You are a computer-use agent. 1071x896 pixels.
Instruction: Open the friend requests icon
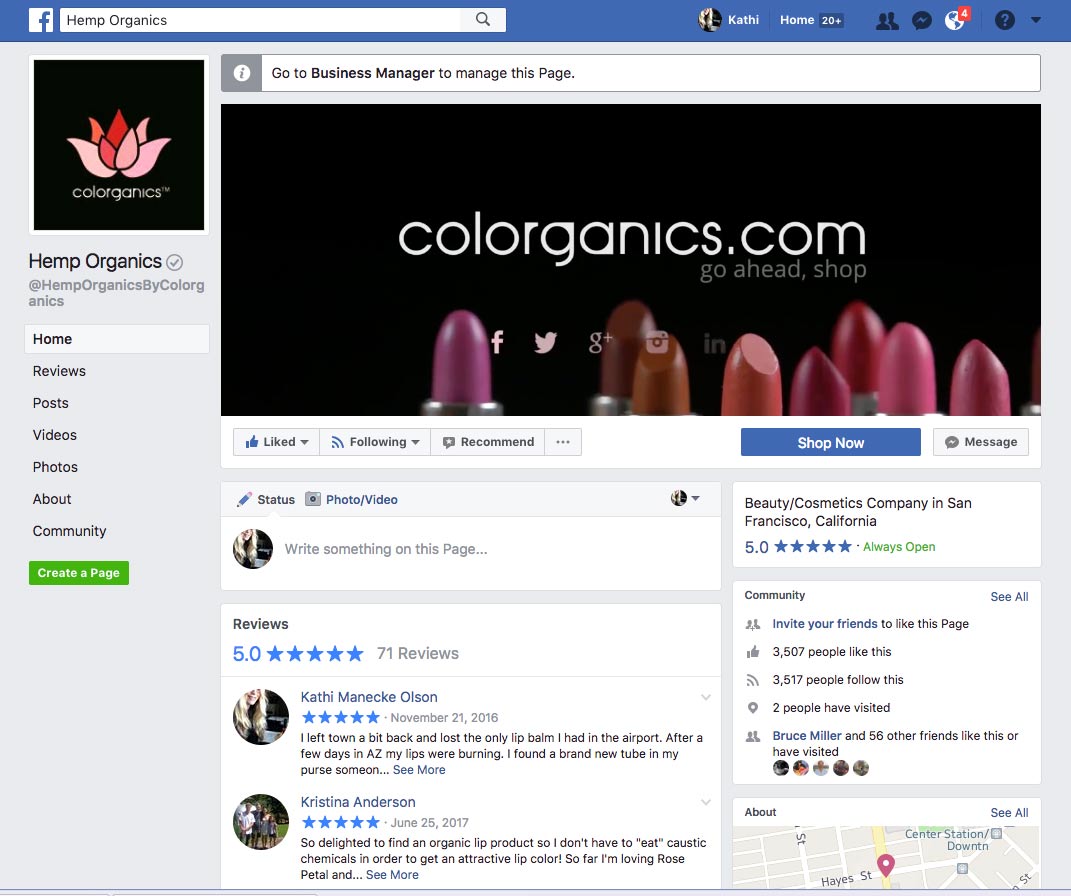point(887,20)
